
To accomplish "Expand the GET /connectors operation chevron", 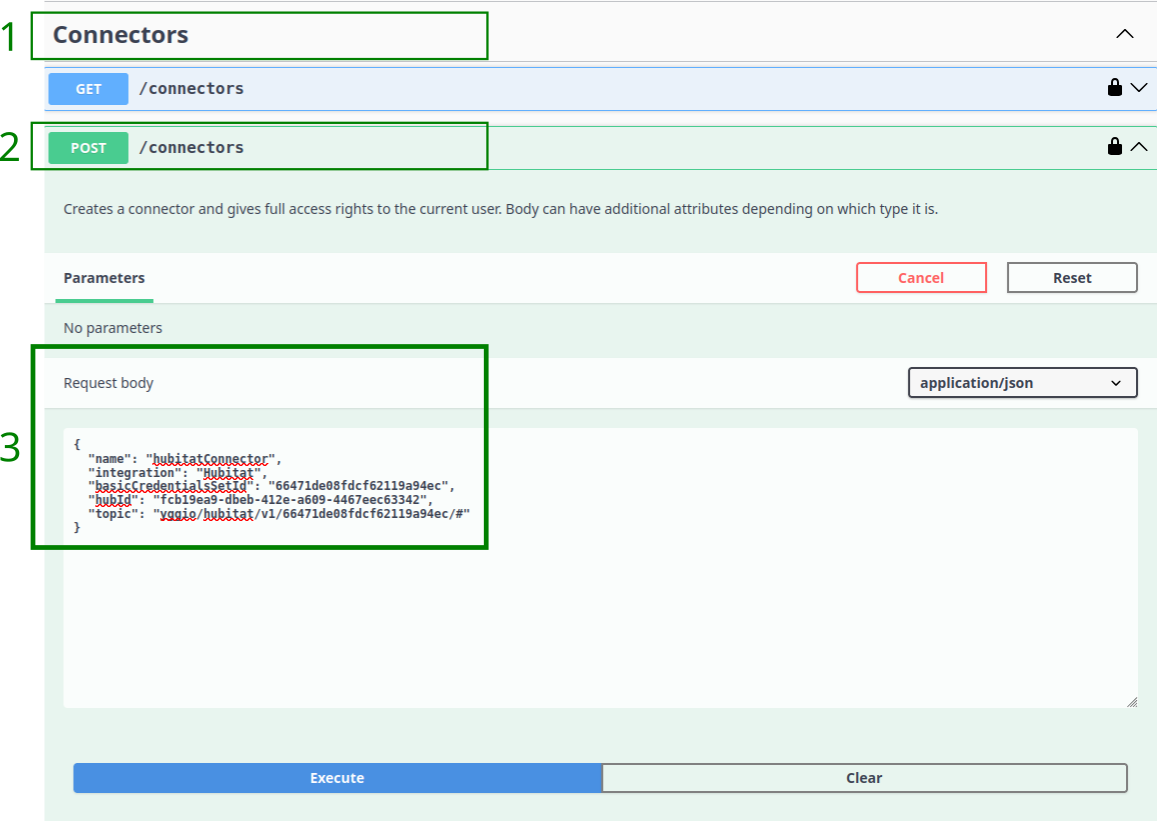I will point(1139,88).
